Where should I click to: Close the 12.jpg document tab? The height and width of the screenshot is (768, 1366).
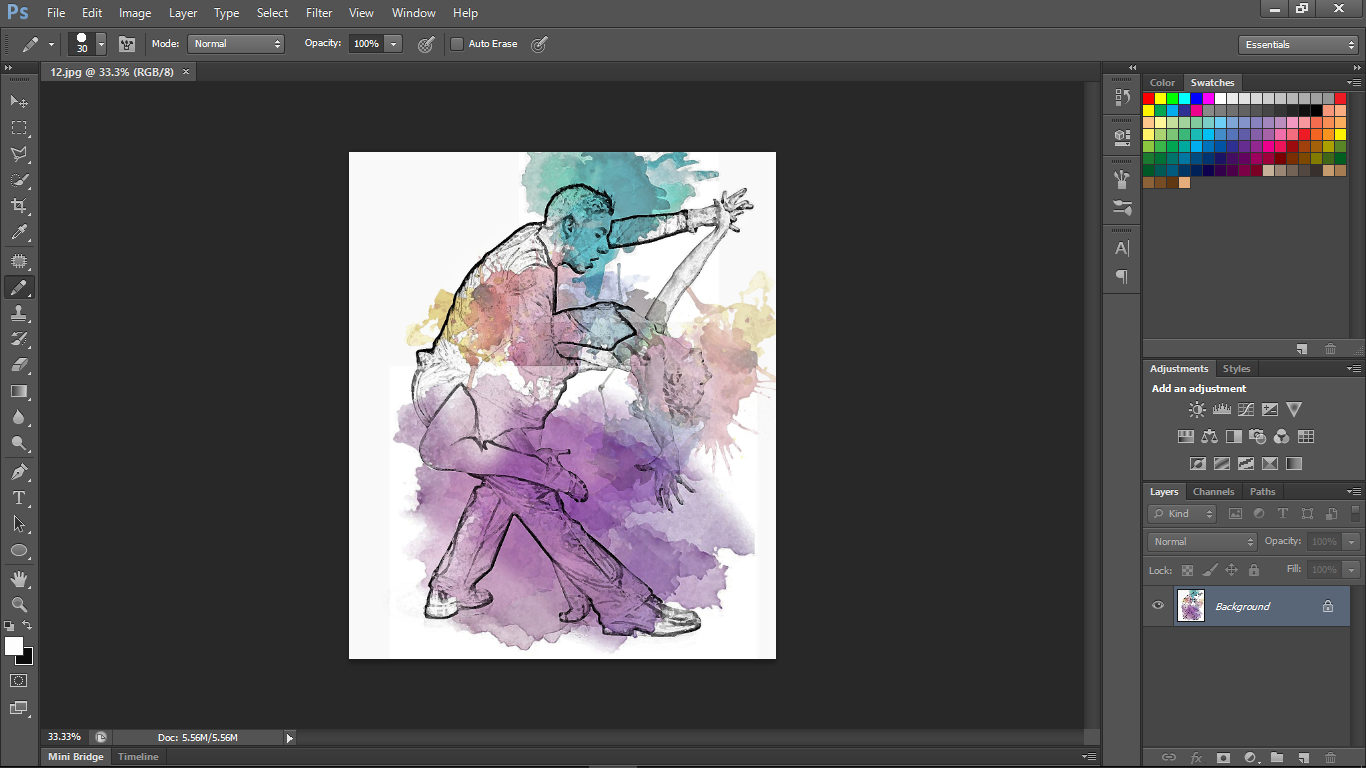(x=186, y=72)
